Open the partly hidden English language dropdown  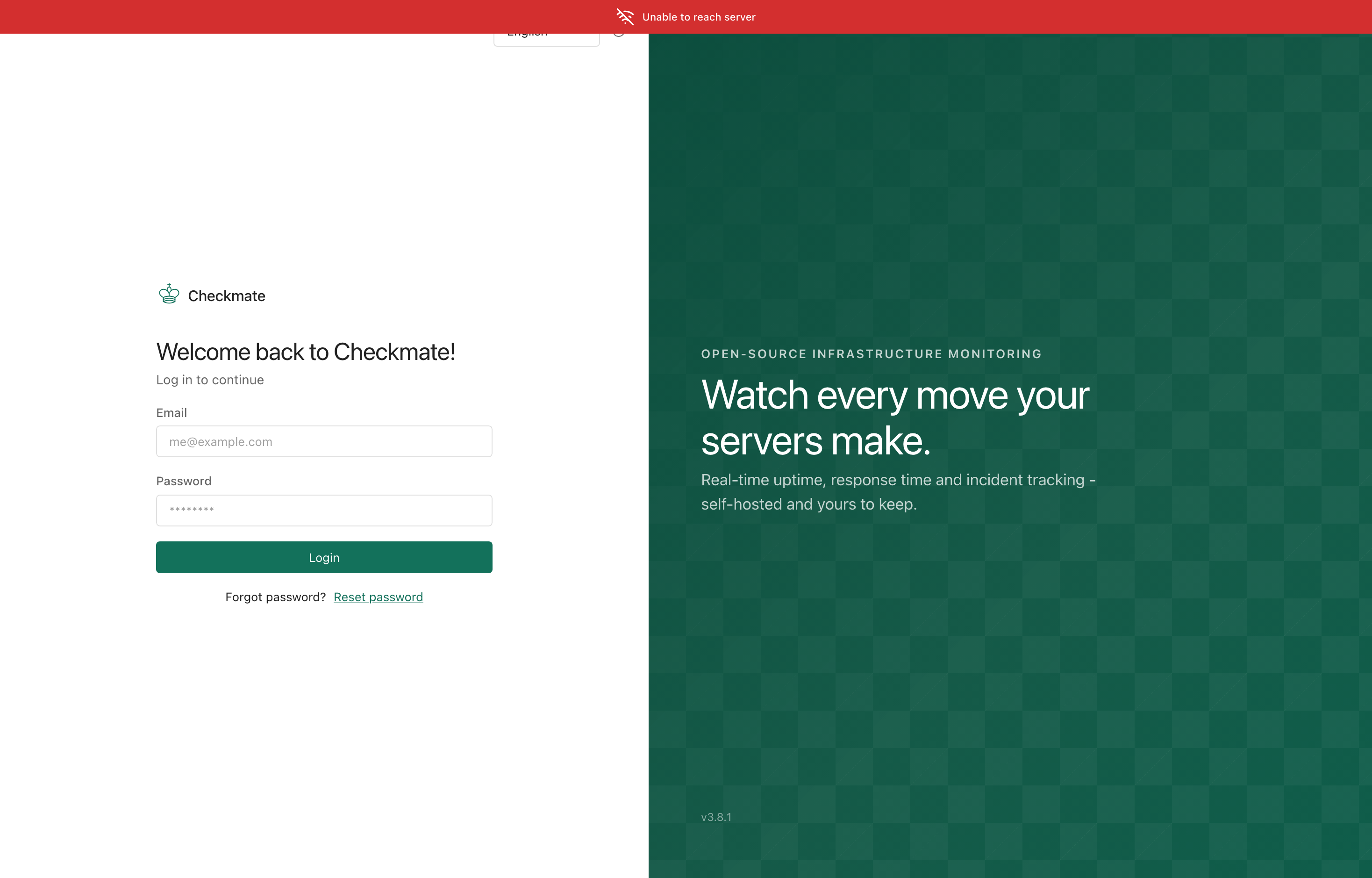(x=546, y=39)
